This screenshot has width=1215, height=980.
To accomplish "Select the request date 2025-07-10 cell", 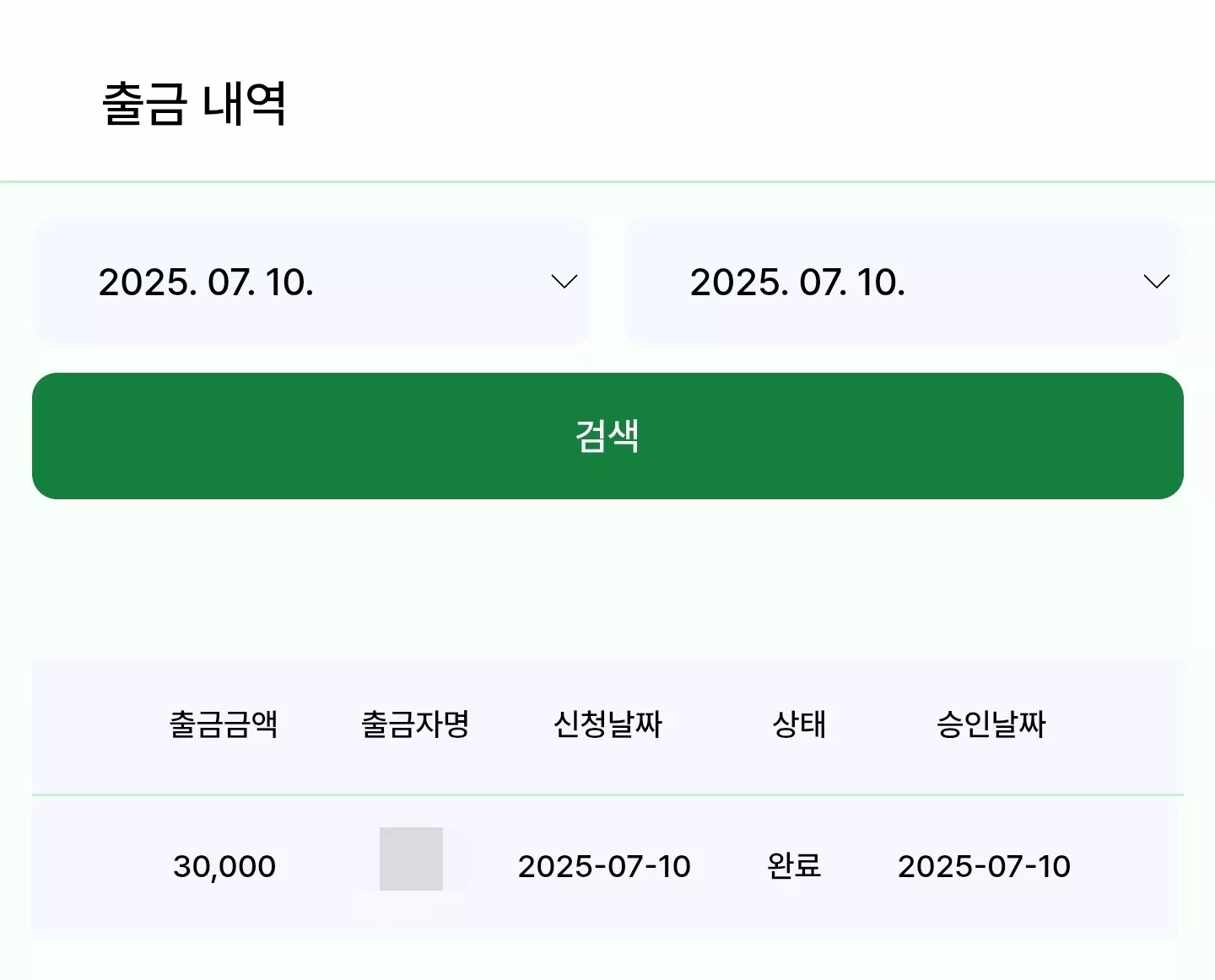I will pos(604,866).
